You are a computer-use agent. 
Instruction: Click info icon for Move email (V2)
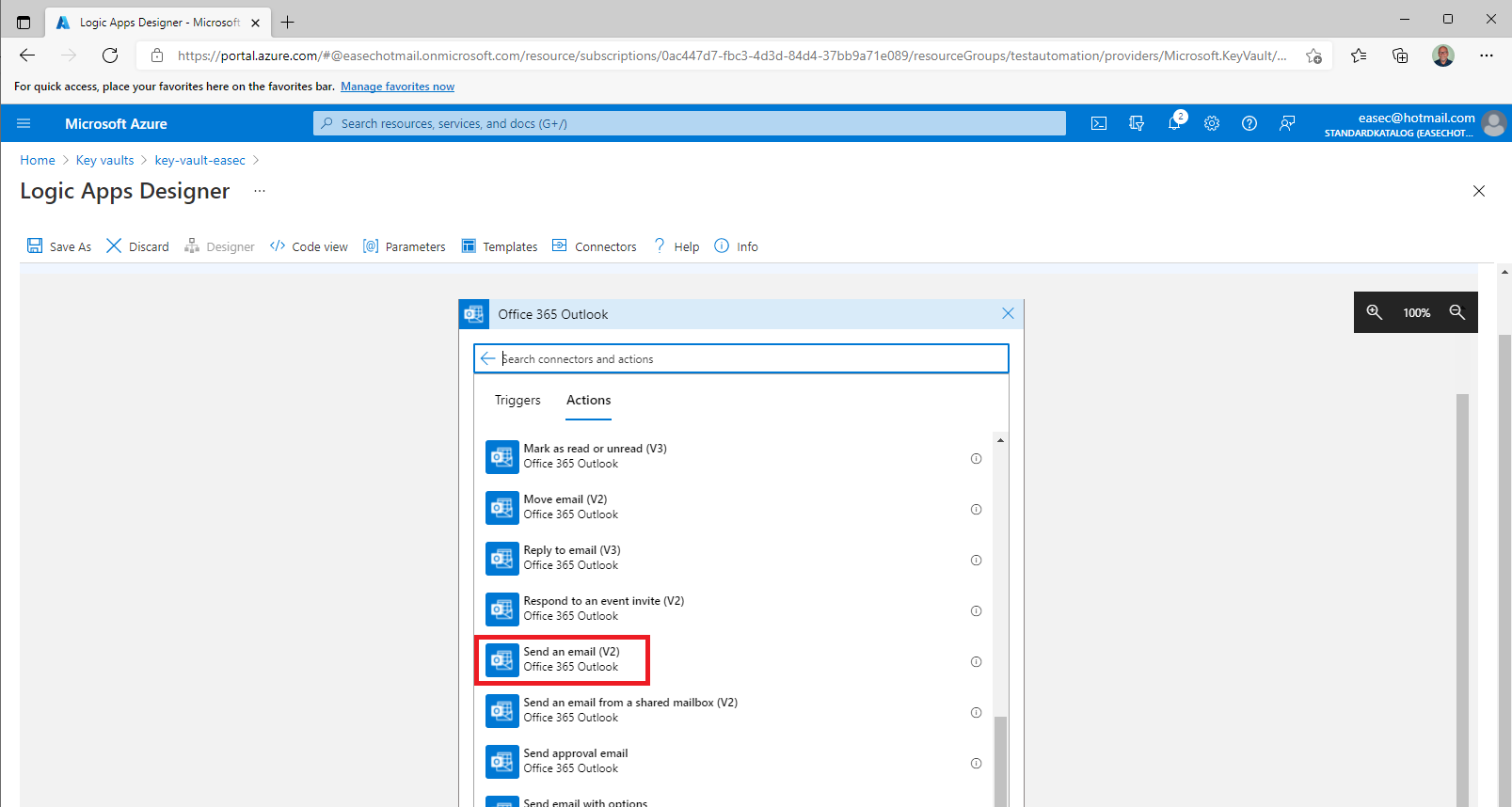coord(976,510)
